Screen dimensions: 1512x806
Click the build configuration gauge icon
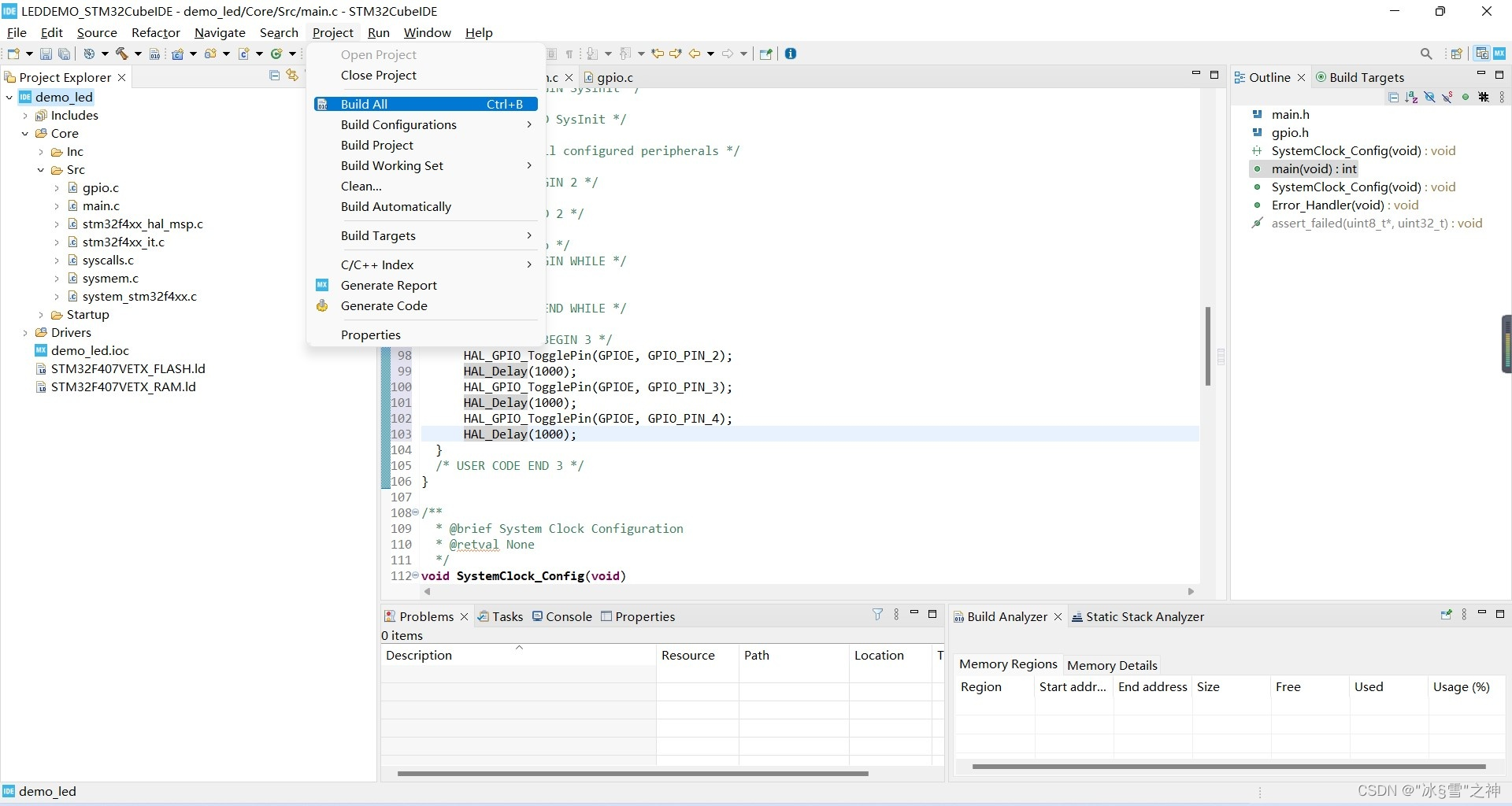(89, 54)
